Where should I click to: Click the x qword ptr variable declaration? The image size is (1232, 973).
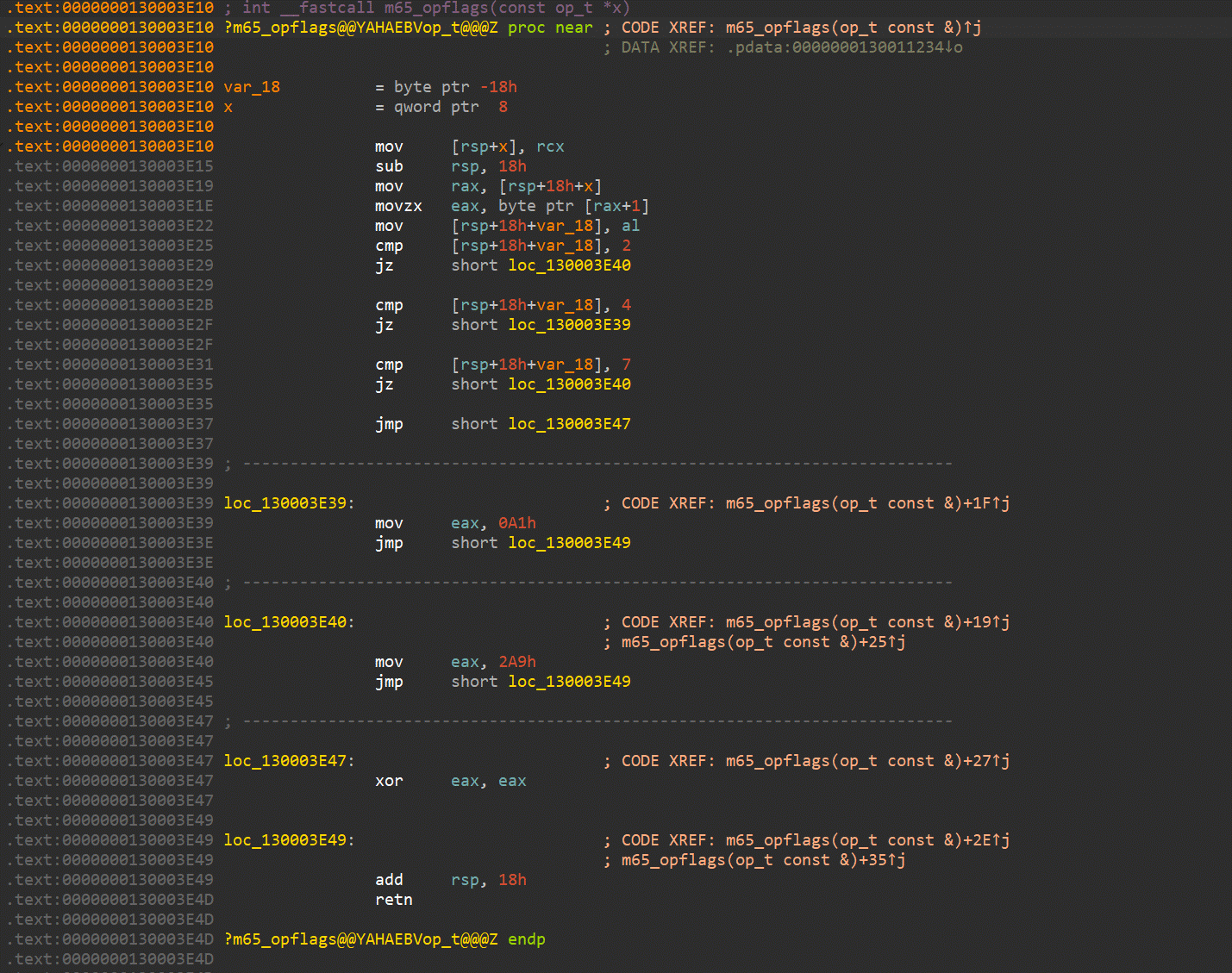click(228, 107)
